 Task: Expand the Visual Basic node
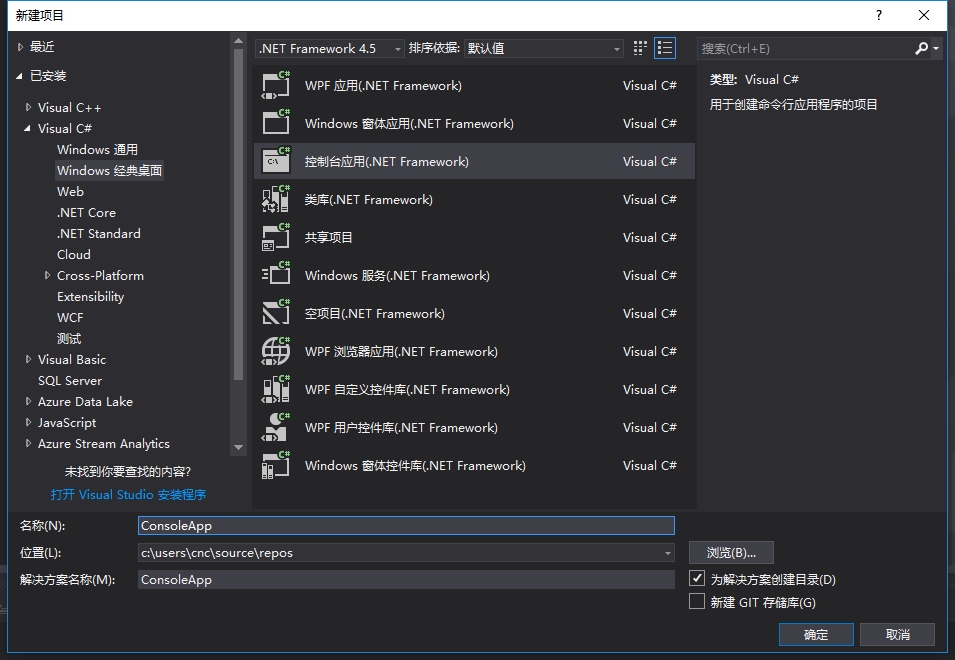[28, 359]
